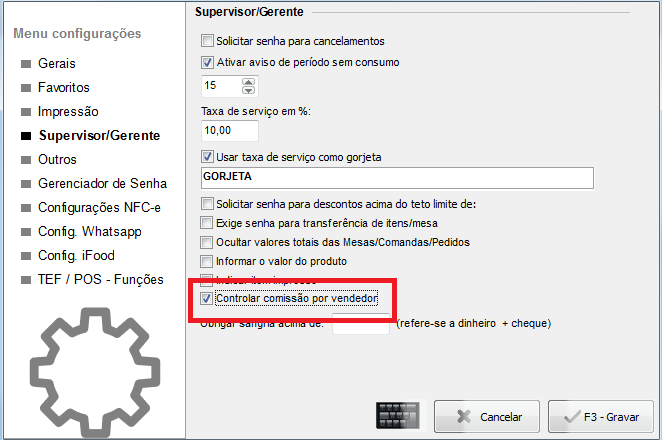Uncheck Ativar aviso de período sem consumo

(207, 62)
